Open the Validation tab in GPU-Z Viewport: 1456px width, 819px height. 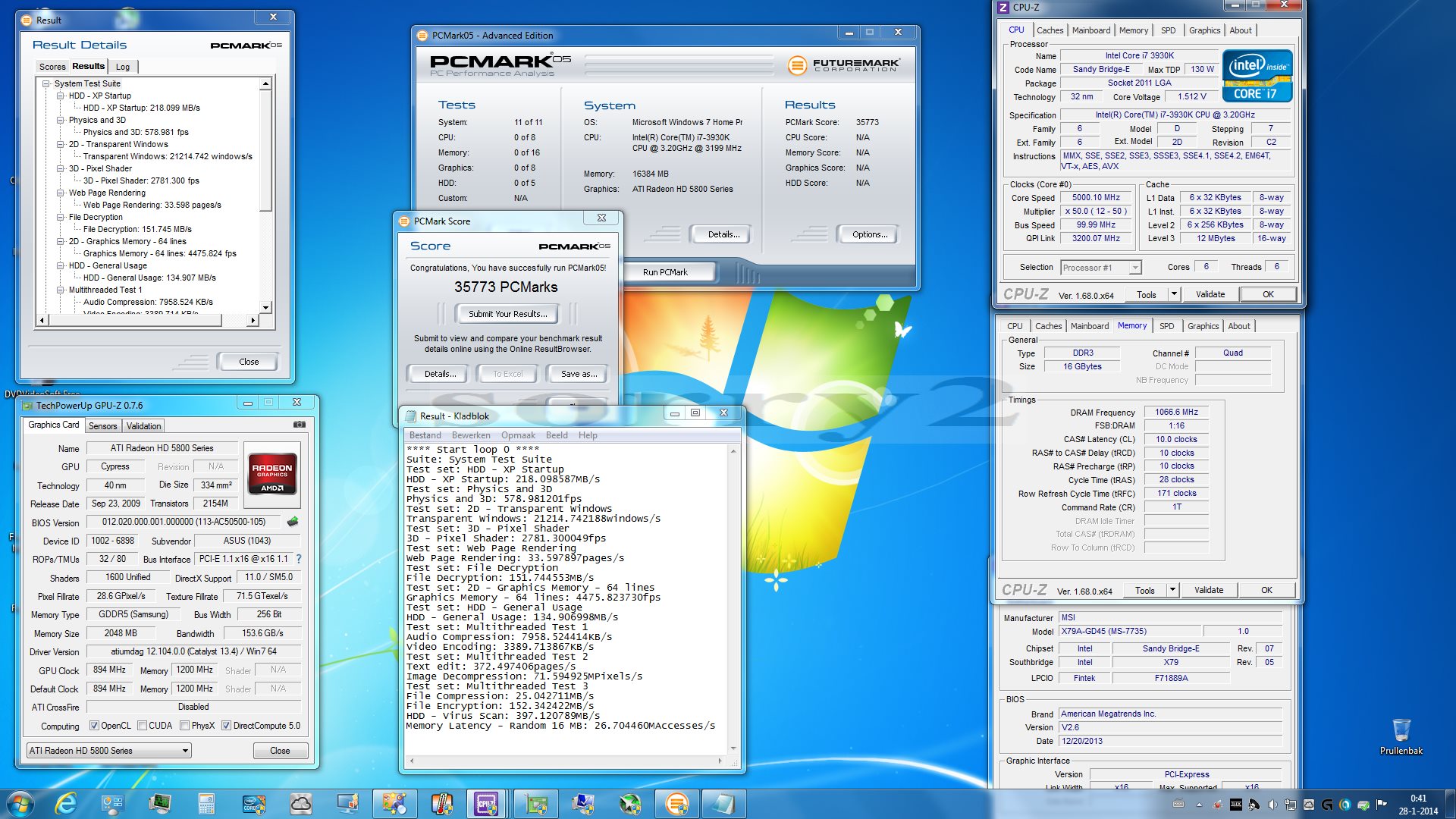tap(143, 426)
